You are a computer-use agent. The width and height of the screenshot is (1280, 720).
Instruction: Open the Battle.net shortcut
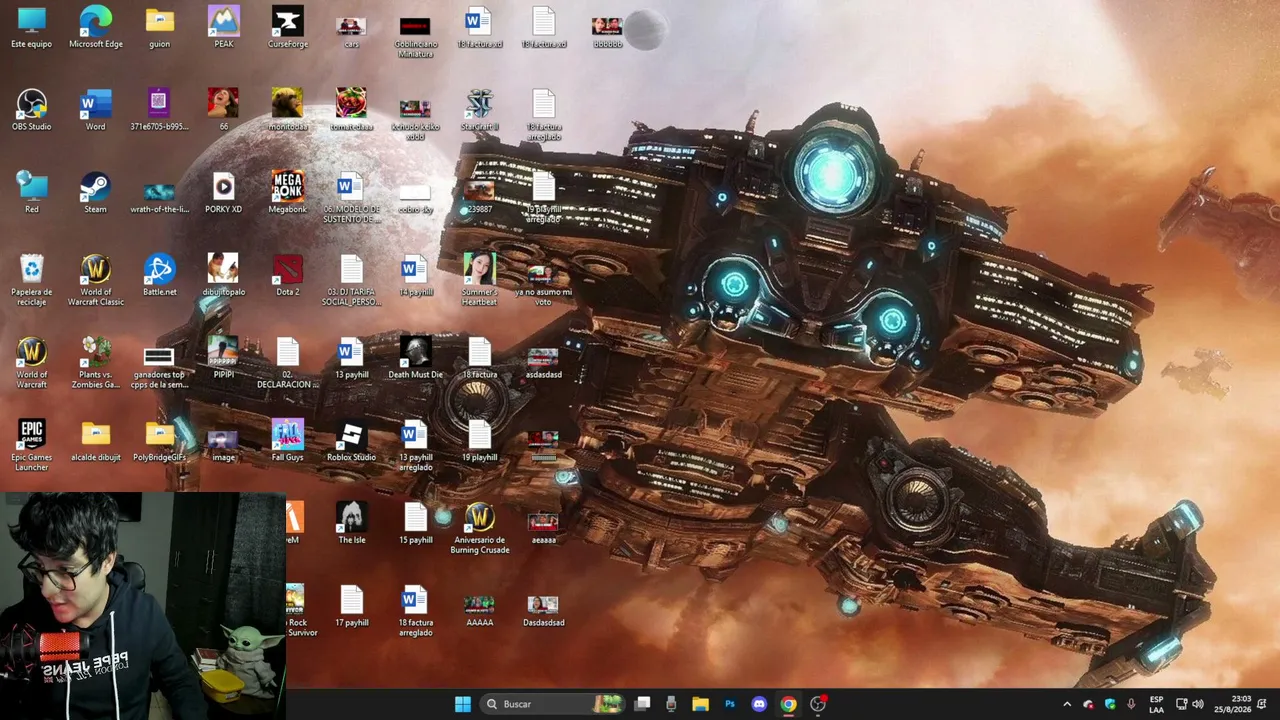coord(159,275)
